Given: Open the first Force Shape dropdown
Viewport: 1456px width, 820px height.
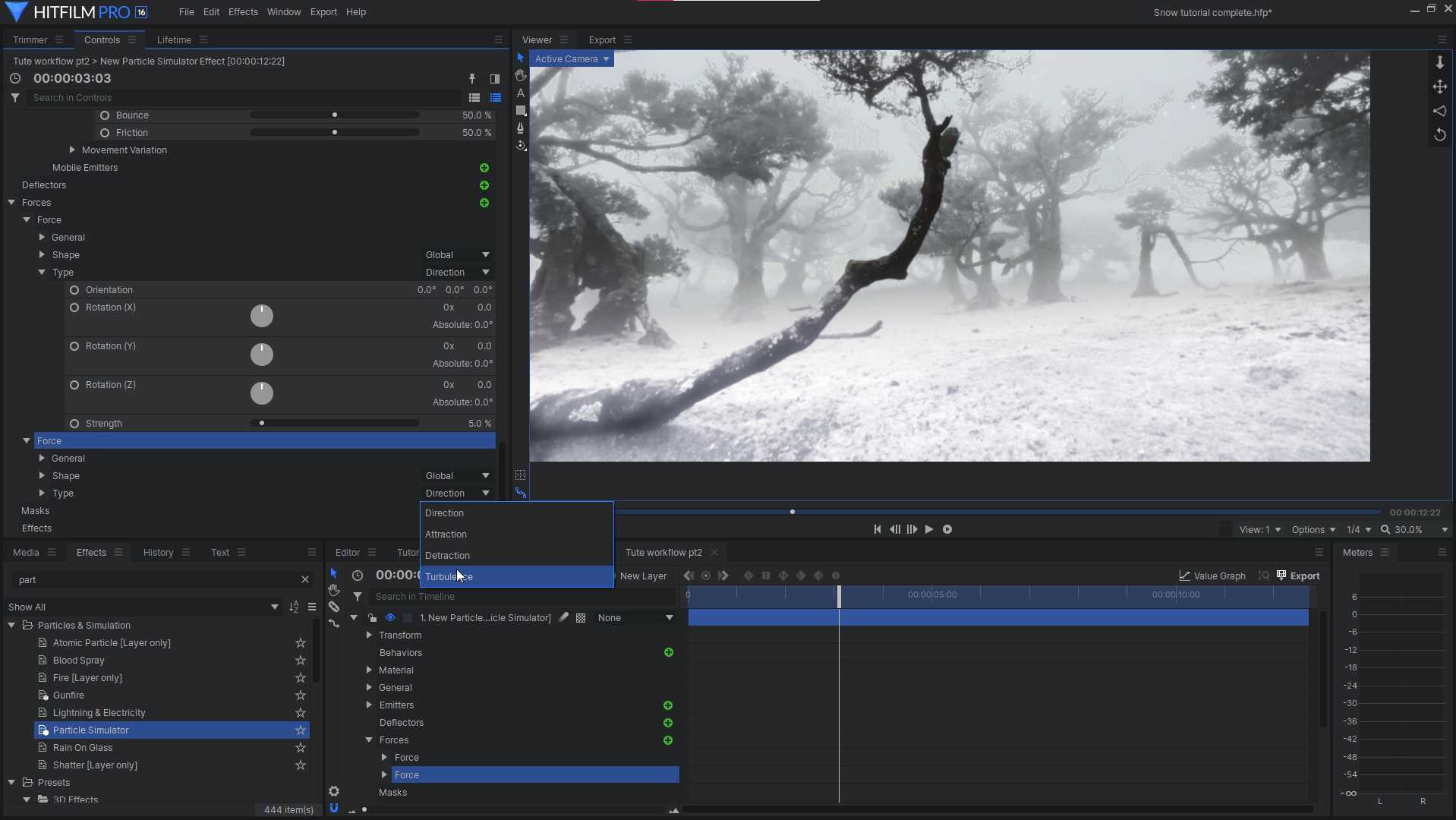Looking at the screenshot, I should 457,254.
